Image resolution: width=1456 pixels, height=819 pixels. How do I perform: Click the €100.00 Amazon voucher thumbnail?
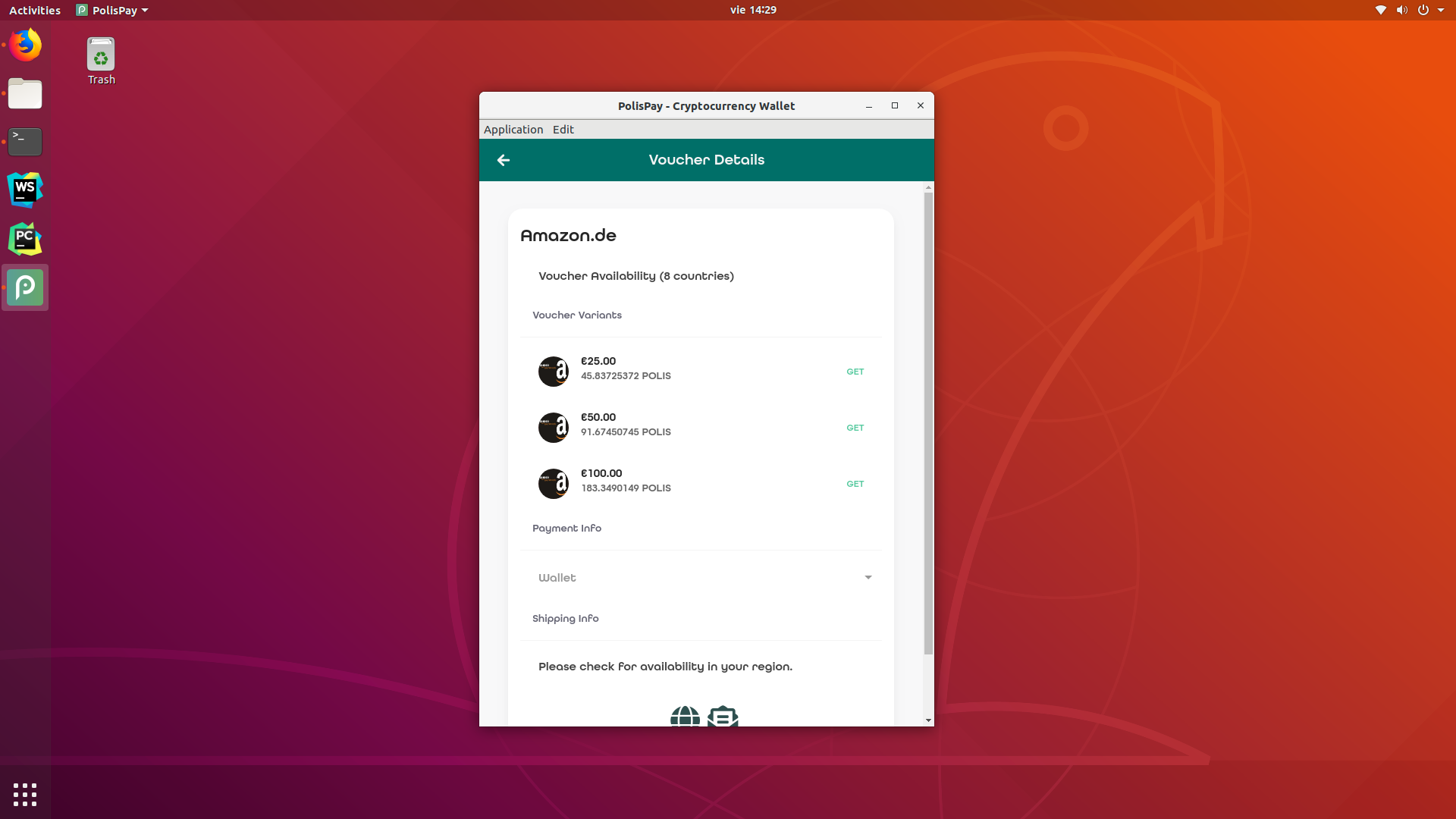point(554,483)
